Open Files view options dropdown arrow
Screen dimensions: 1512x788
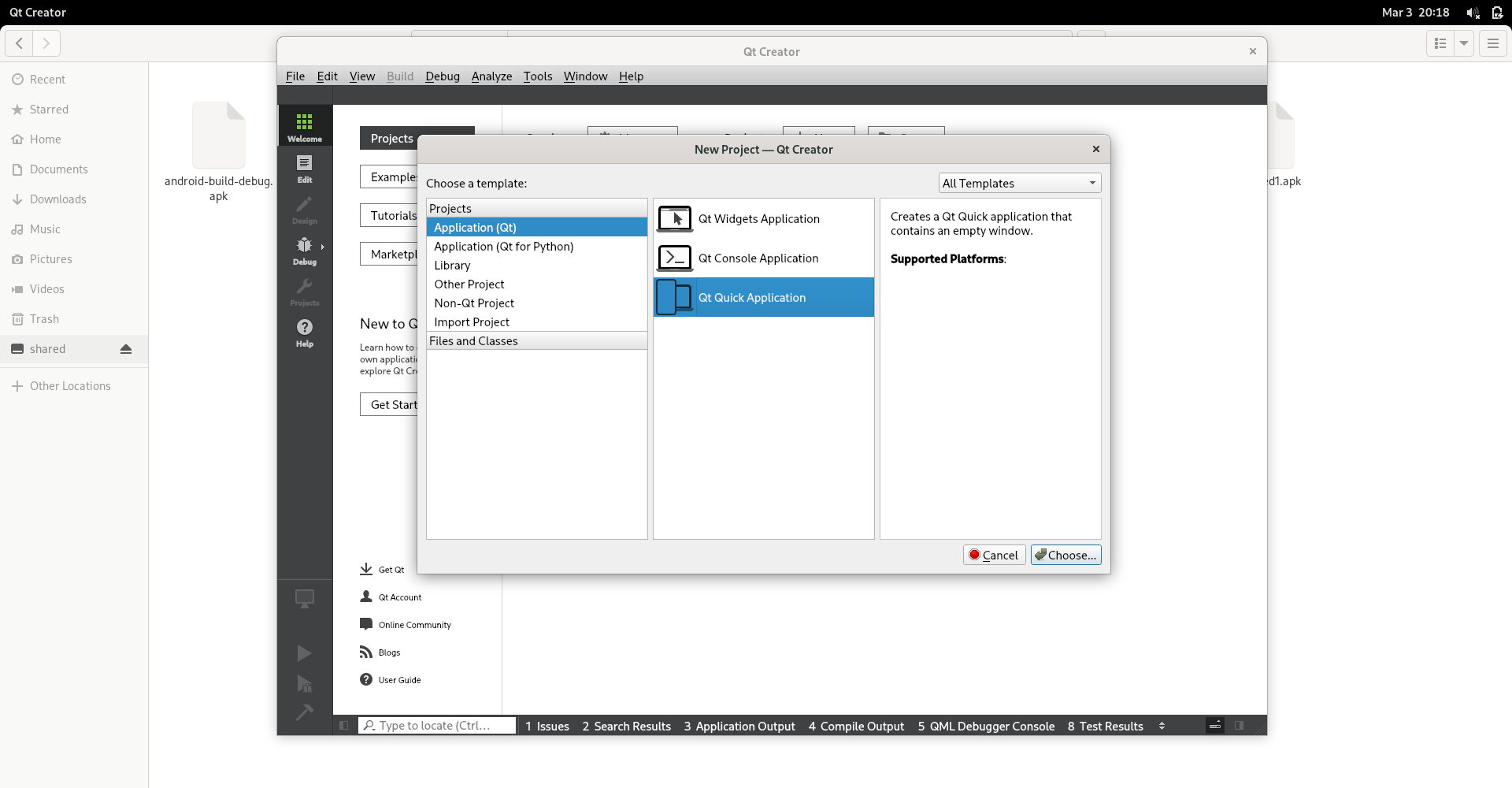pyautogui.click(x=1464, y=43)
